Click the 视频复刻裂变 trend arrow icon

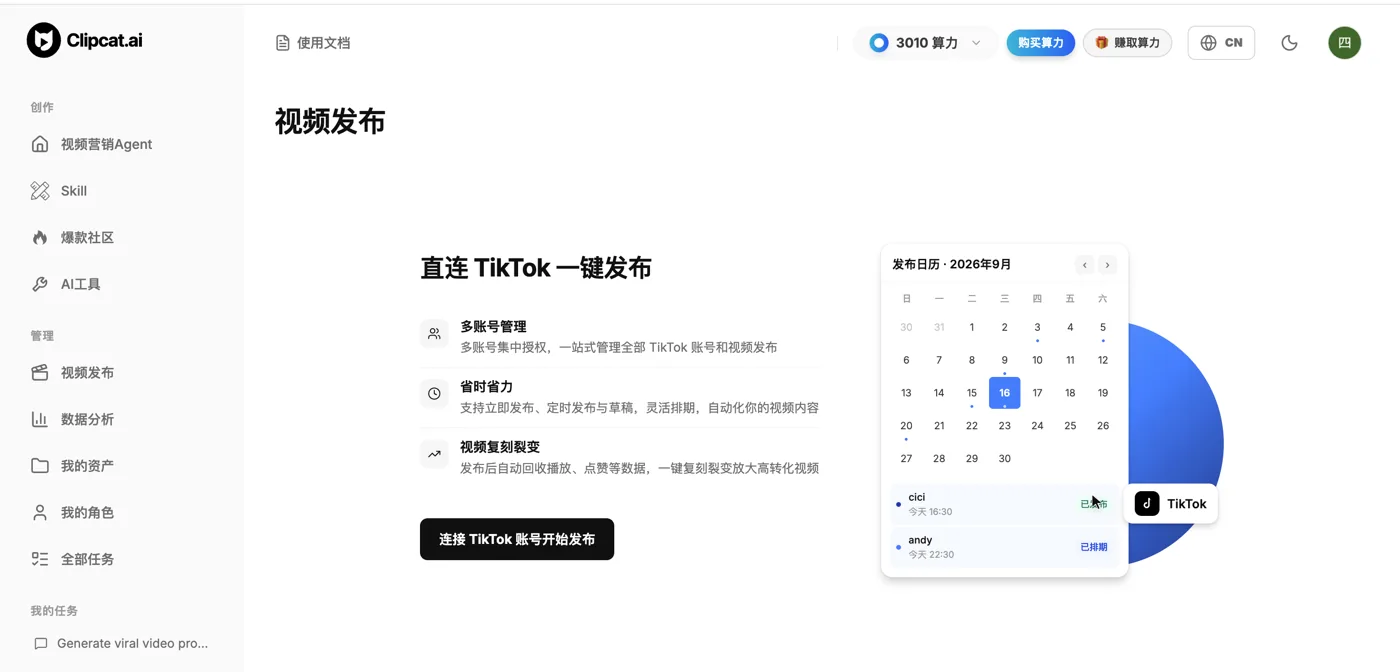[x=434, y=454]
